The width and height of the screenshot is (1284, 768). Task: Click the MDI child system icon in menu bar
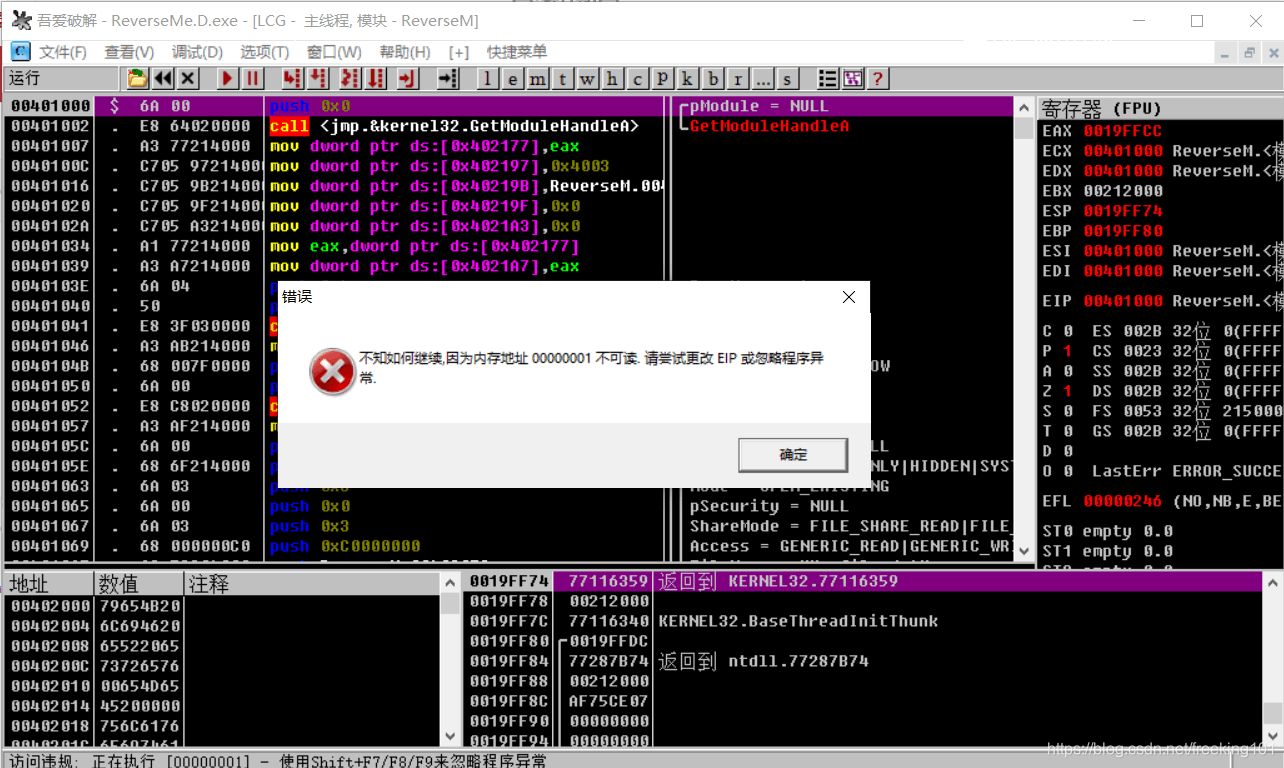coord(20,52)
